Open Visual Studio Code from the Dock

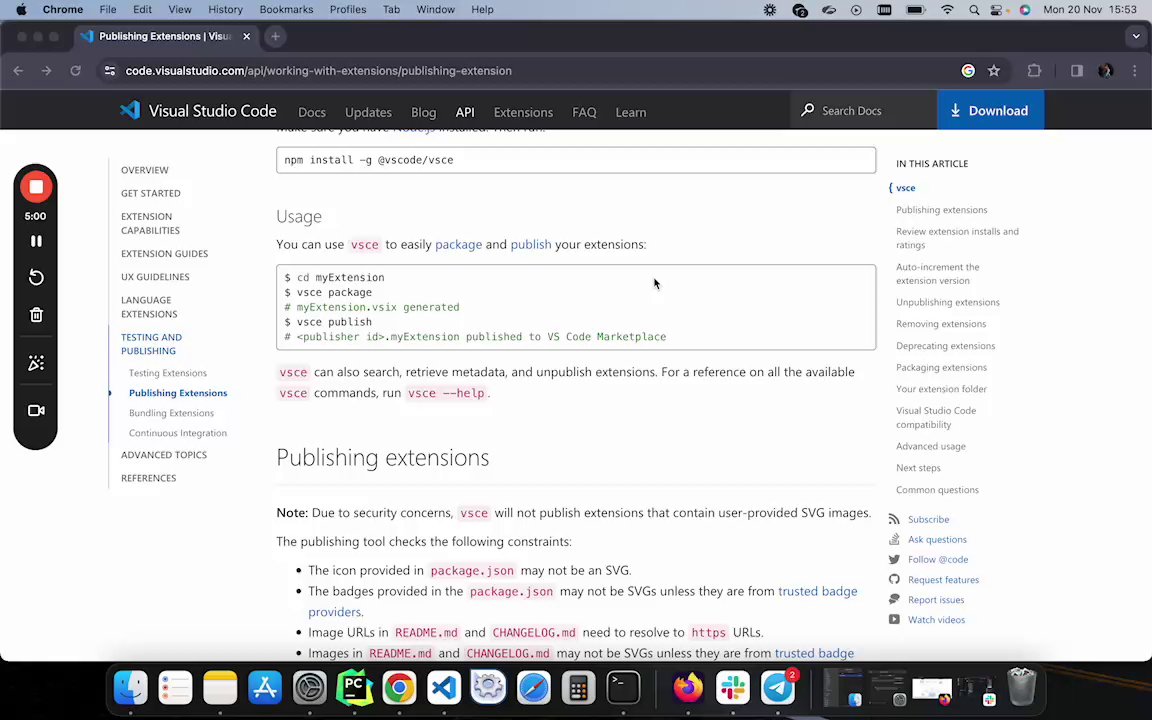point(444,688)
